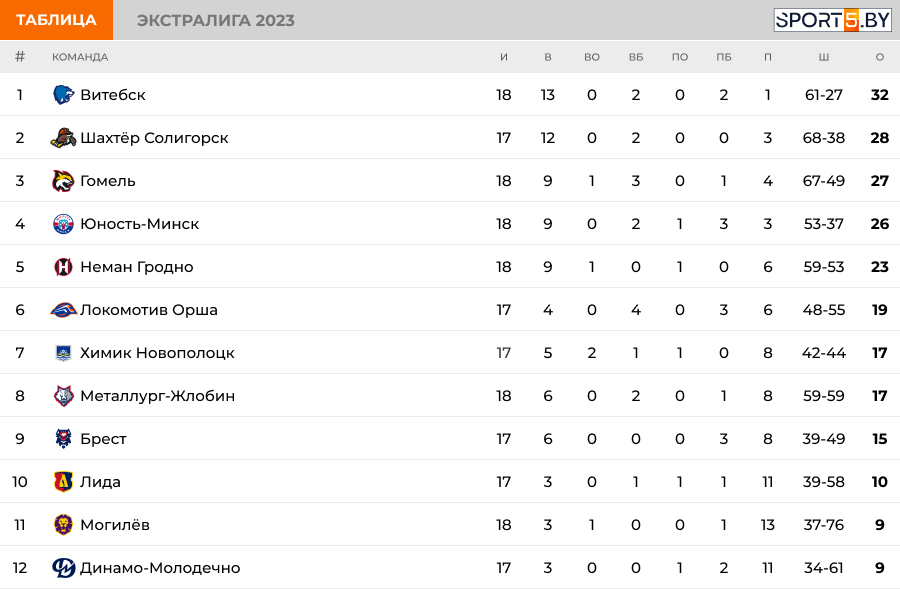Click the Неман Гродно team logo

tap(63, 267)
